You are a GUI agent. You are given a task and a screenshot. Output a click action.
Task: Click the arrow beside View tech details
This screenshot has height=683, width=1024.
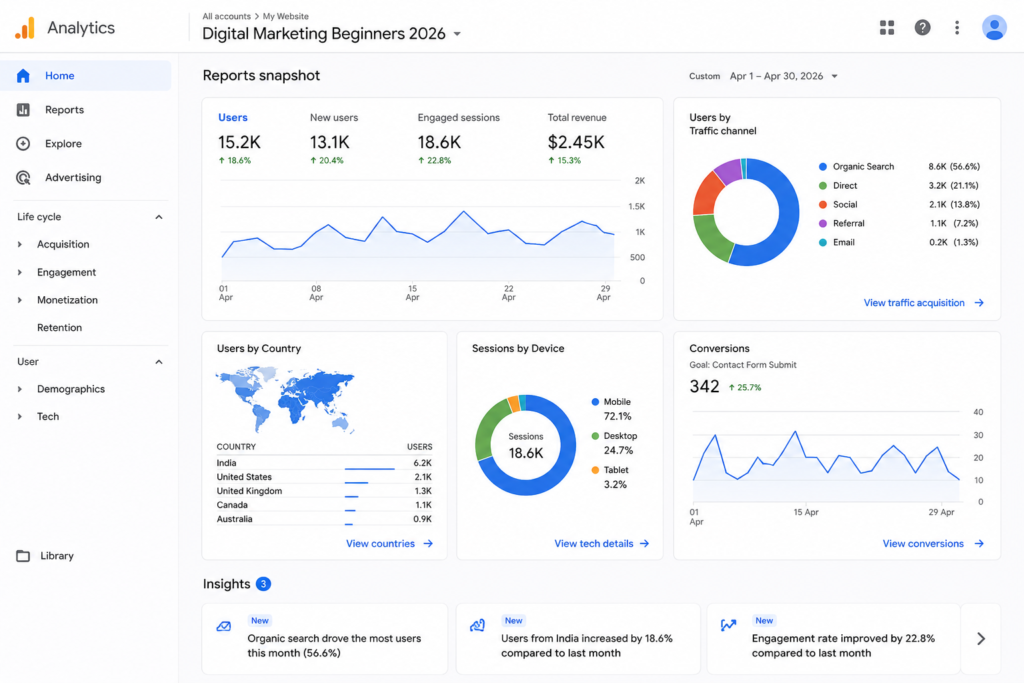pyautogui.click(x=645, y=543)
